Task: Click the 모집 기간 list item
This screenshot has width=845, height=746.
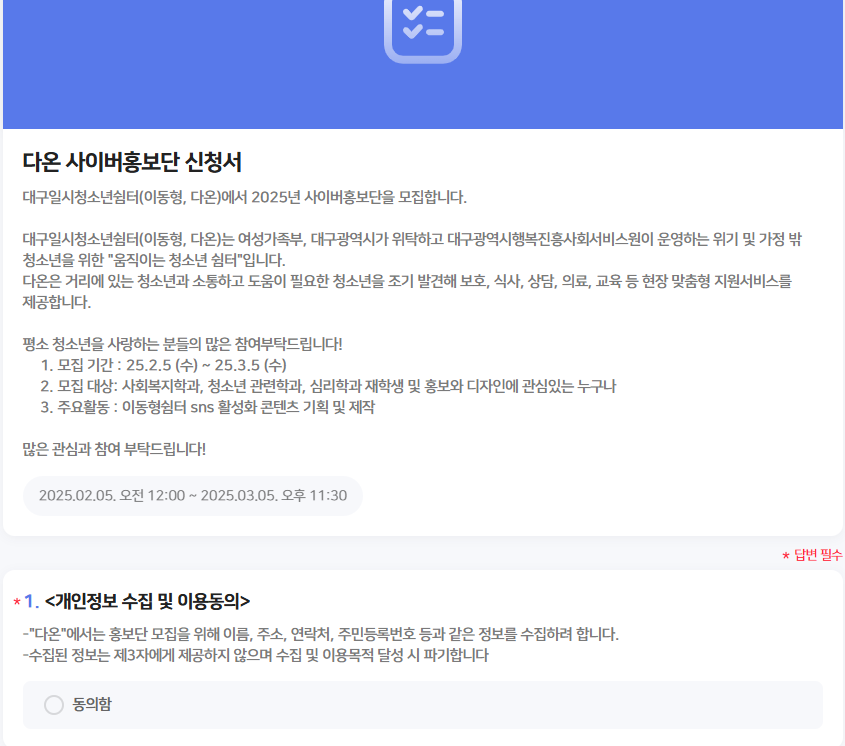Action: [x=163, y=365]
